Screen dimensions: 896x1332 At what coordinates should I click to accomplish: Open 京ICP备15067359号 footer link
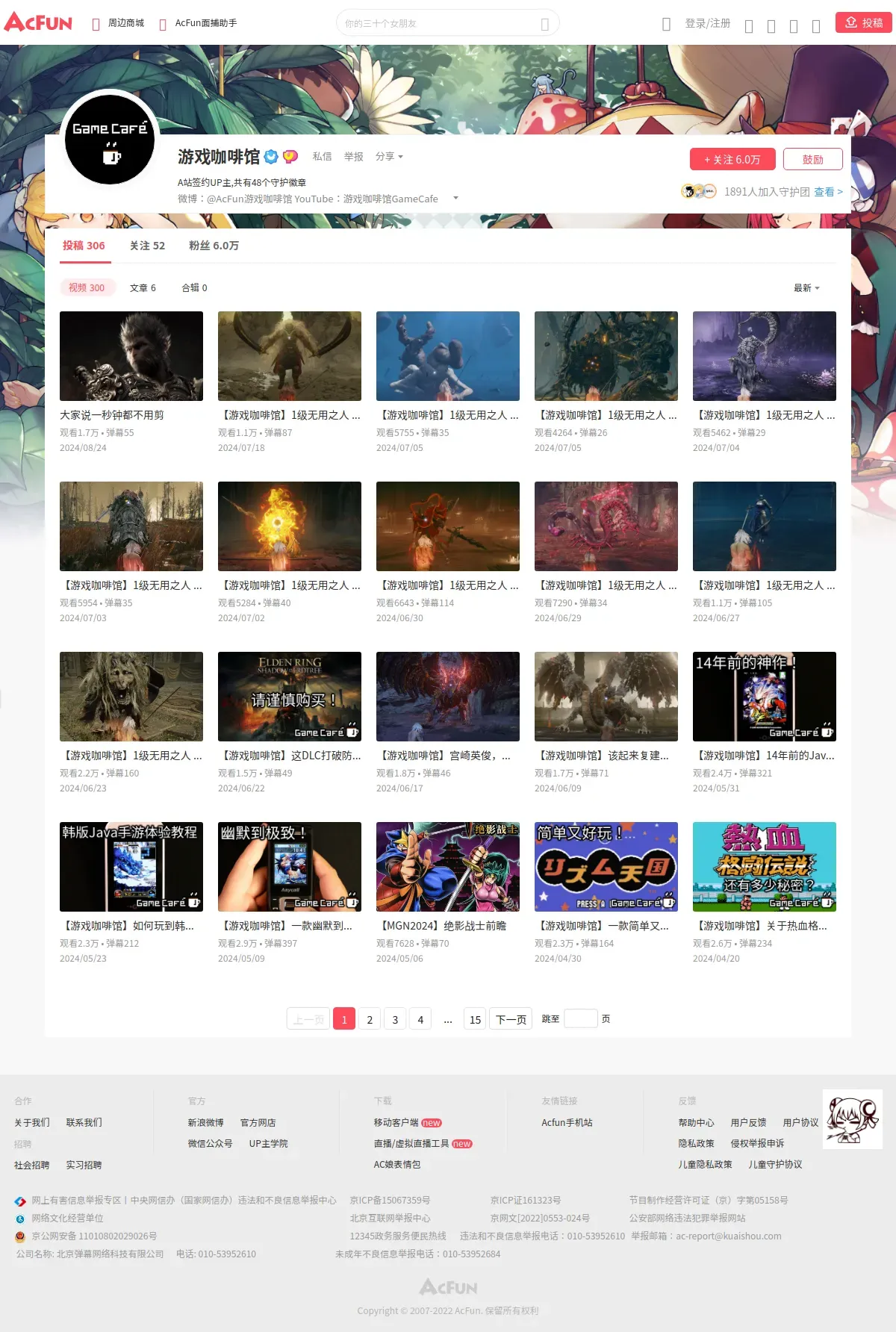[x=390, y=1200]
